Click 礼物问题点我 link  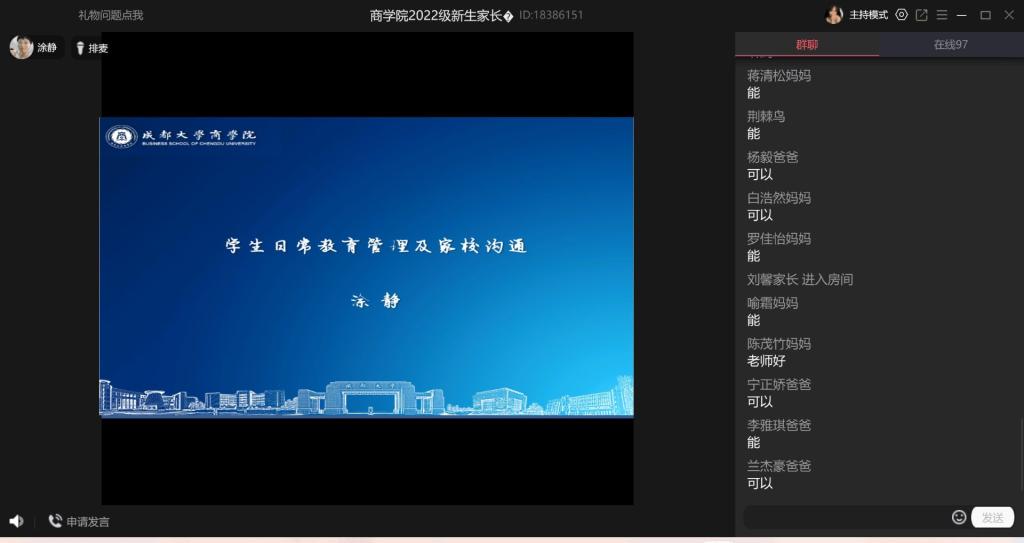110,15
